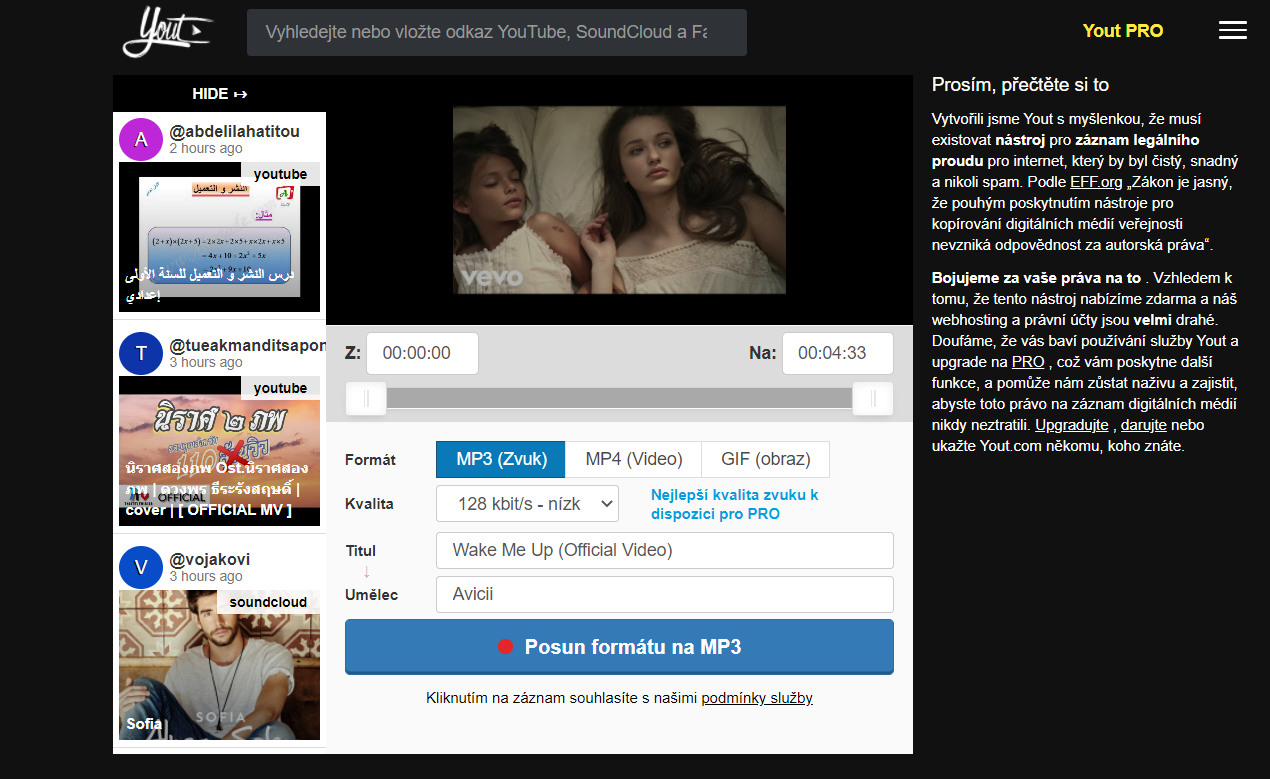
Task: Open the EFF.org link
Action: [1096, 182]
